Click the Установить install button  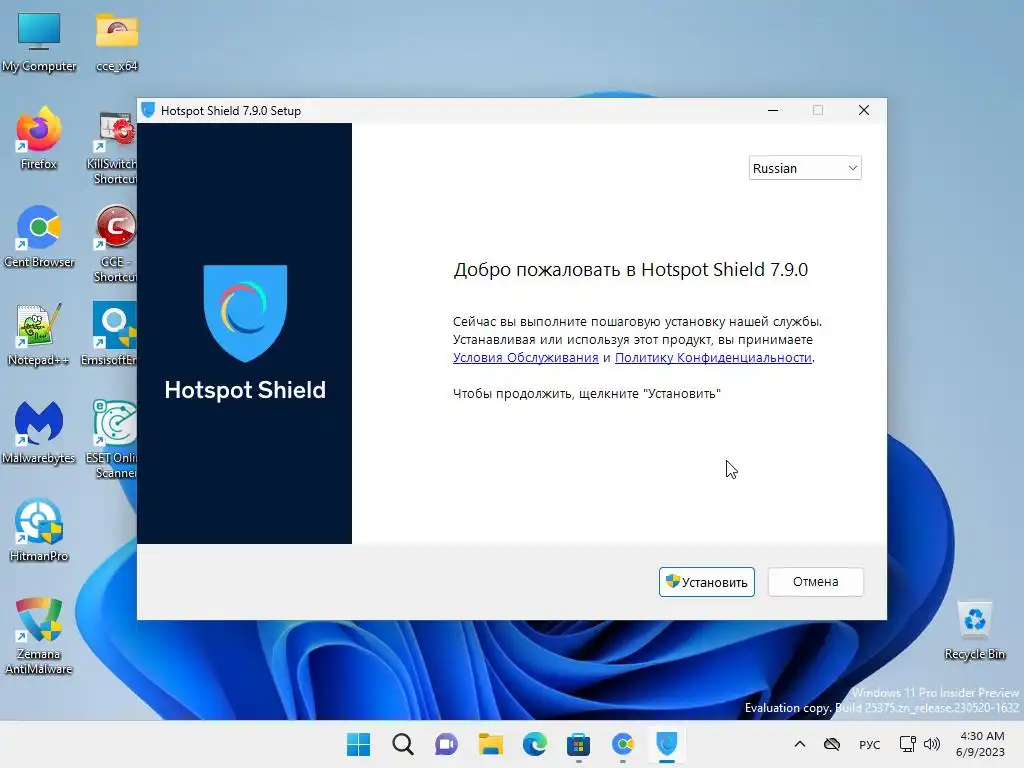[x=707, y=582]
